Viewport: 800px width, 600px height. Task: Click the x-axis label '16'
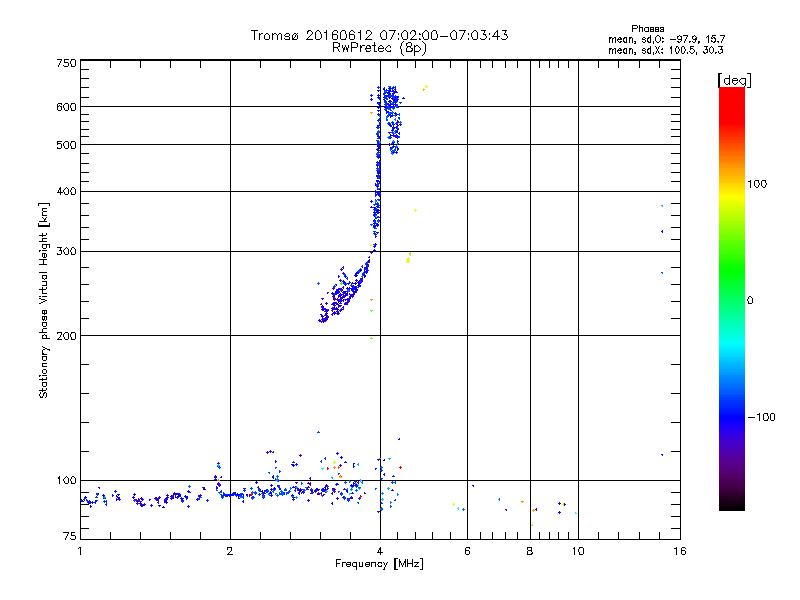(680, 551)
